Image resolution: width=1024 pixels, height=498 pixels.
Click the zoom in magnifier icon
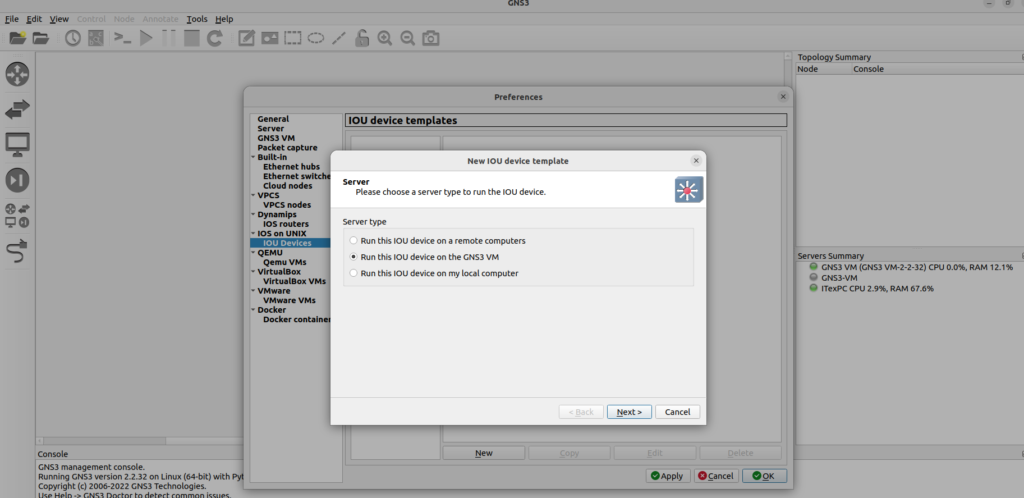(385, 39)
